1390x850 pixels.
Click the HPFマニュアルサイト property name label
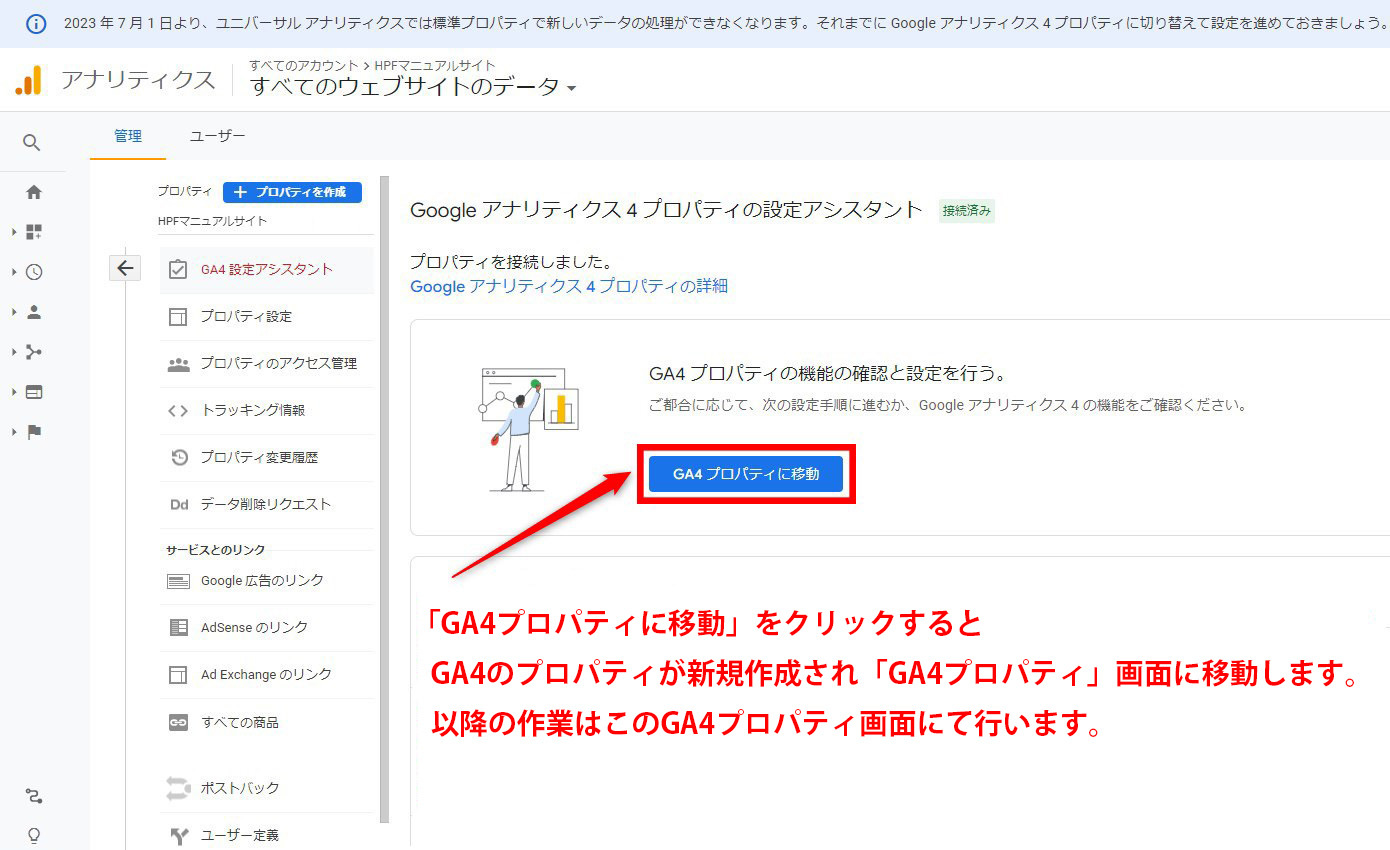click(212, 221)
